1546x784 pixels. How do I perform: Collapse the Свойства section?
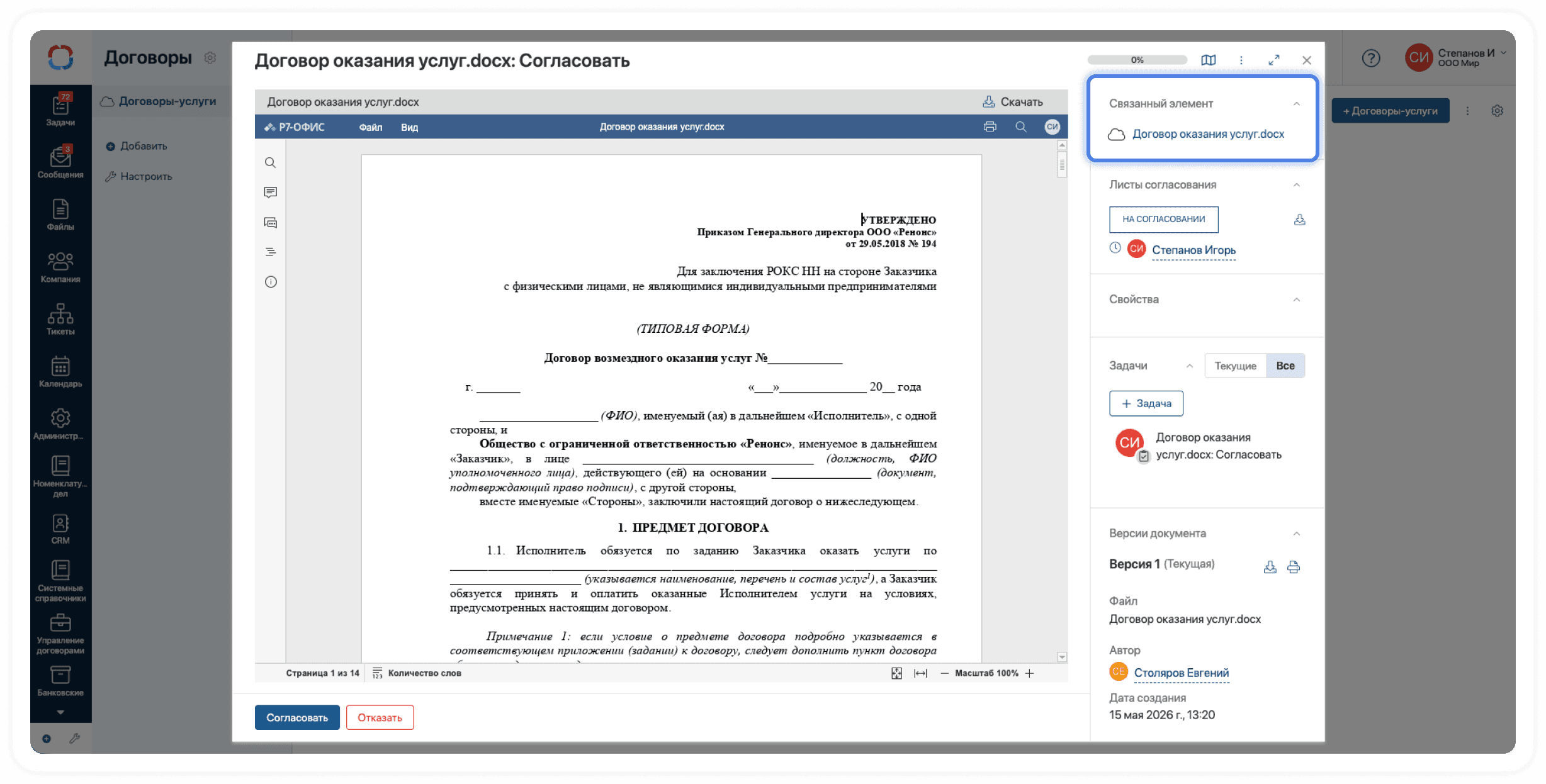click(x=1297, y=300)
